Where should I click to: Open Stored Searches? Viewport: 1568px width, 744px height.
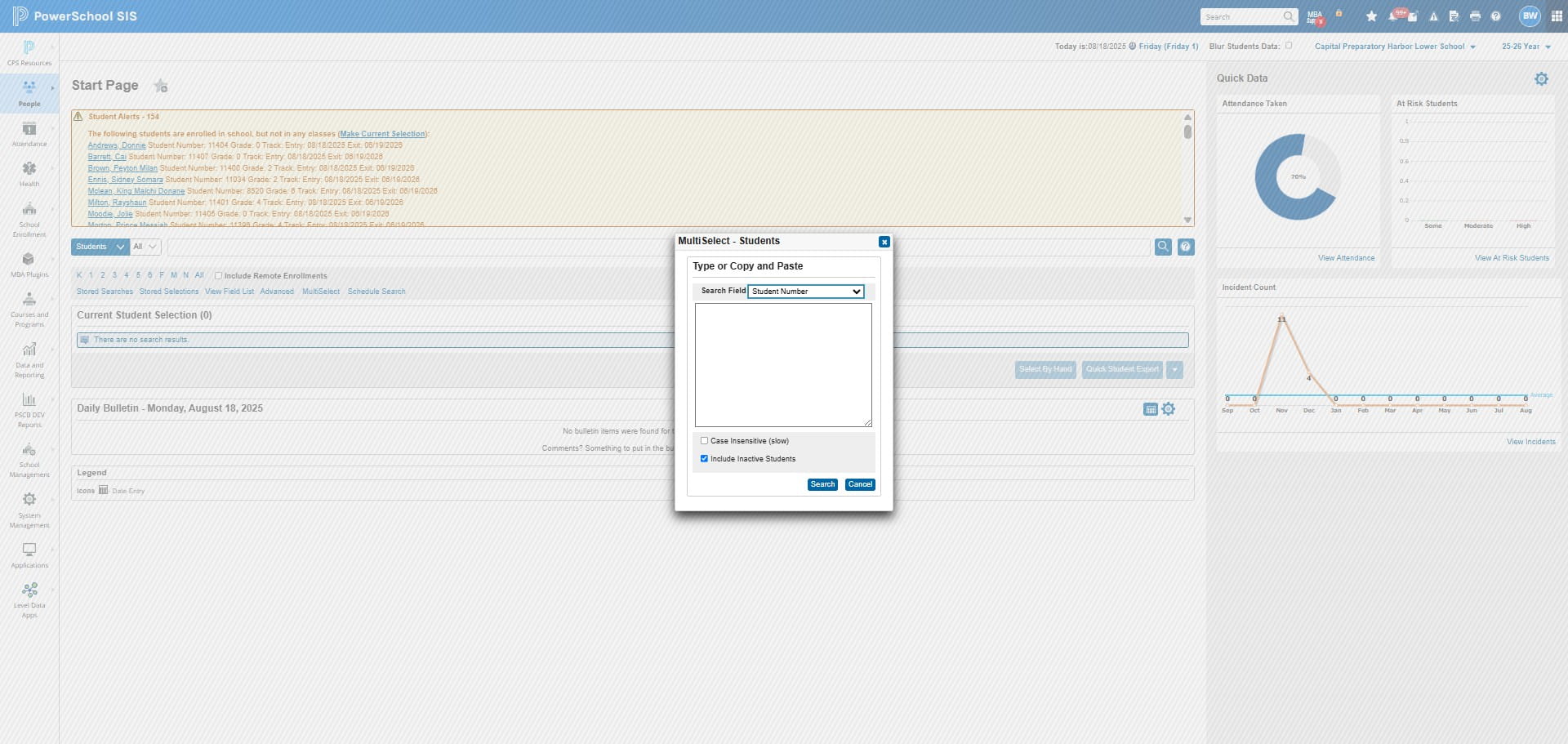(x=105, y=292)
